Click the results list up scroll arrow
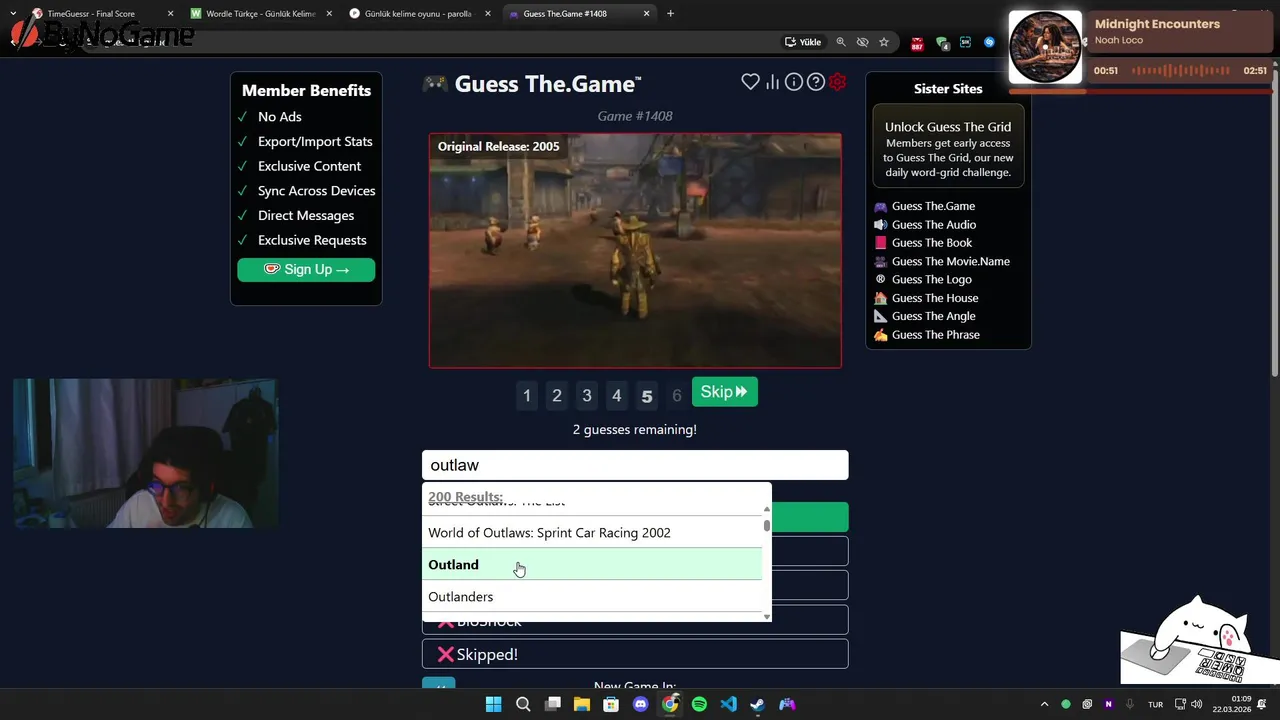Image resolution: width=1280 pixels, height=720 pixels. [x=767, y=510]
